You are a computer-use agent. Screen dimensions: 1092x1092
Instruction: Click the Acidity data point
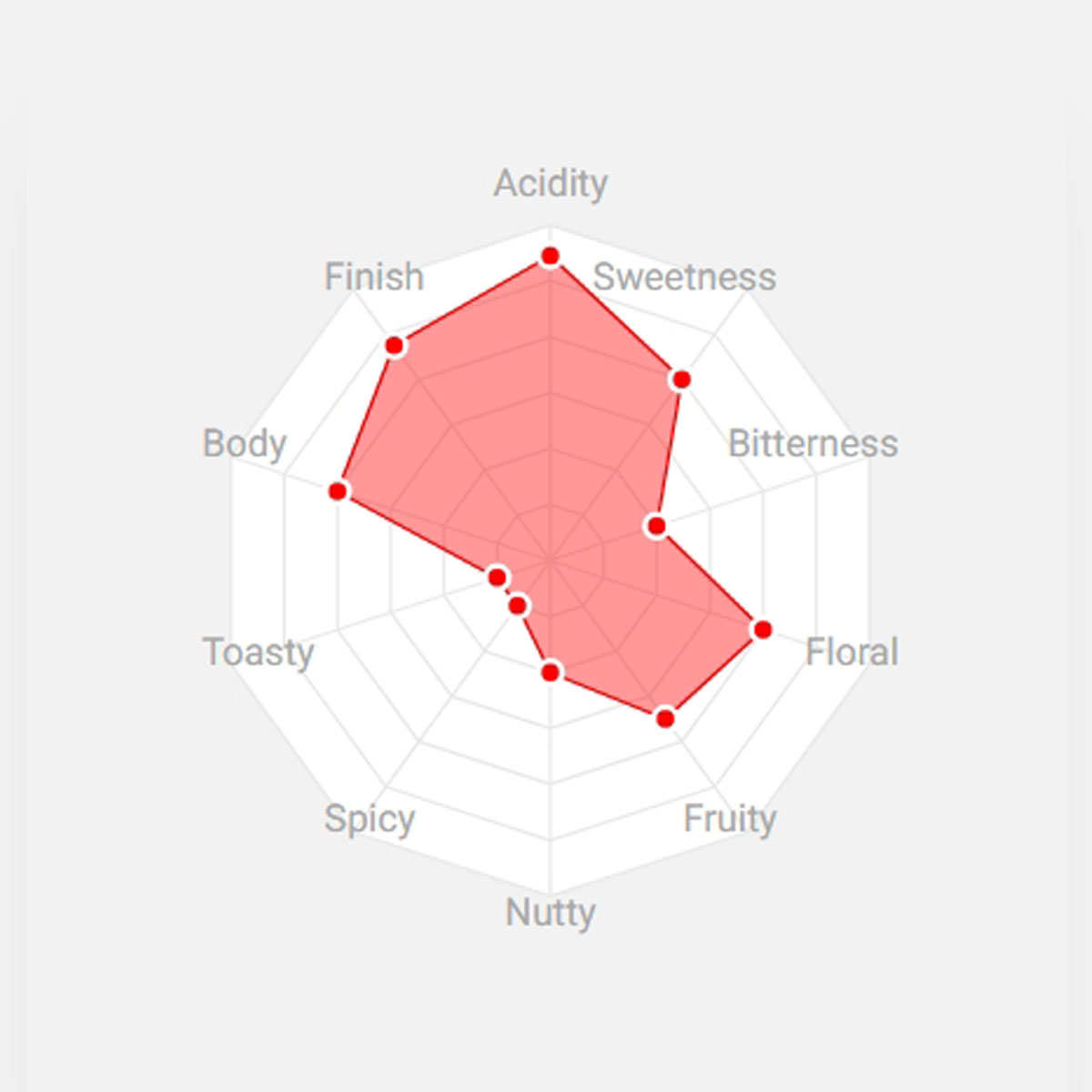550,257
